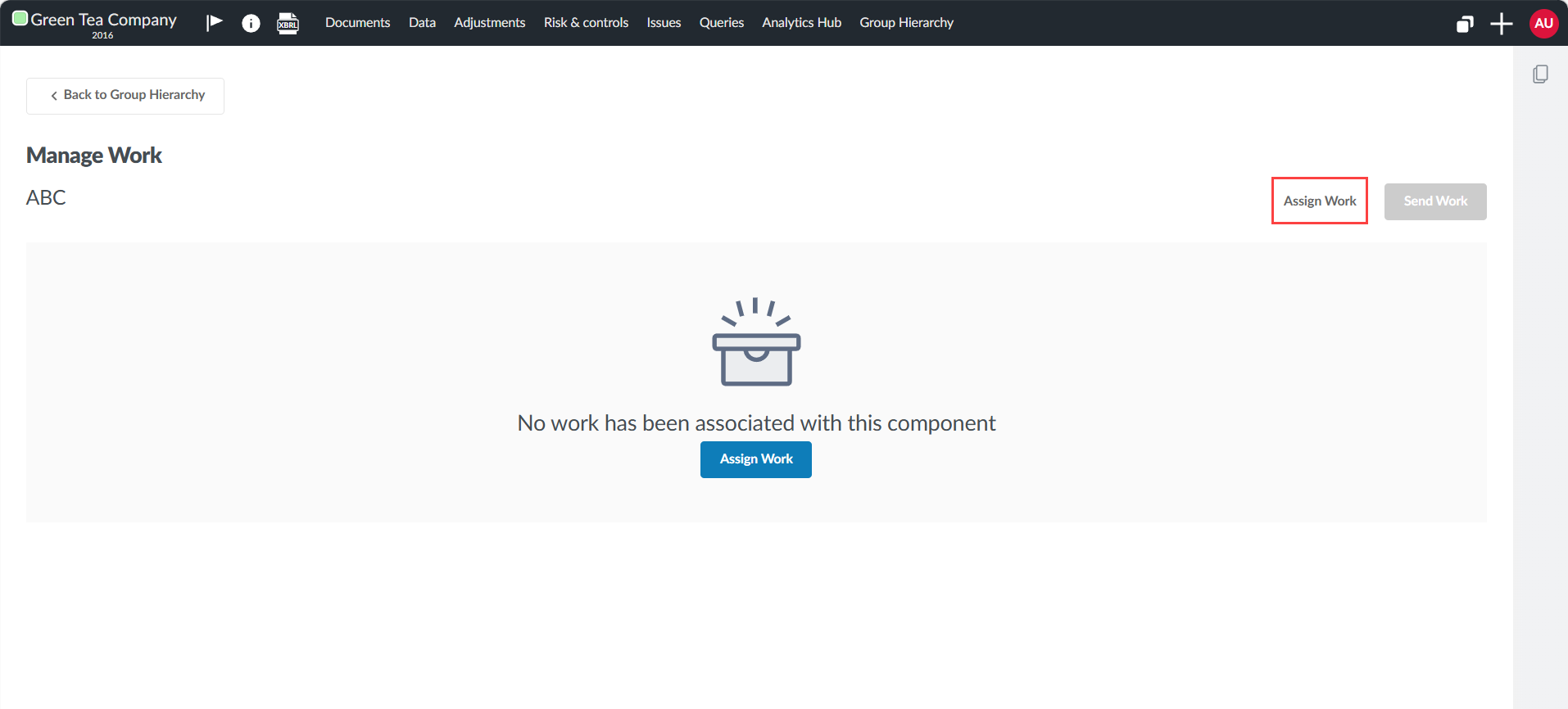1568x709 pixels.
Task: Open the Documents menu
Action: (x=357, y=23)
